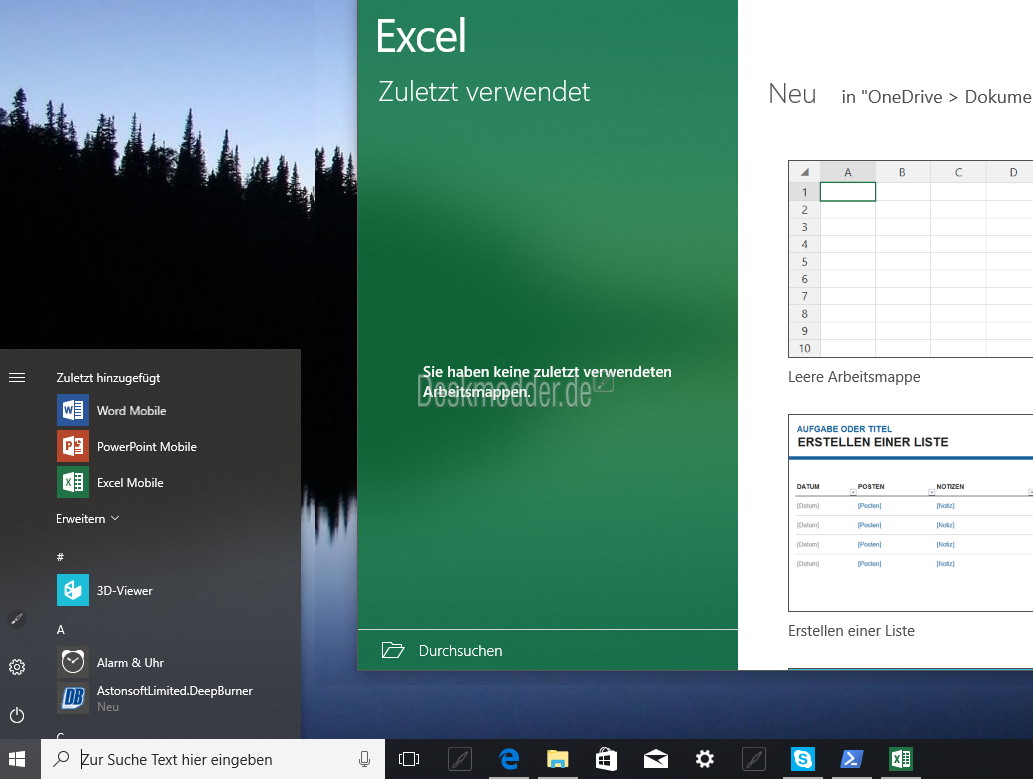Click the "Sie haben keine zuletzt verwendeten Arbeitsmappen." message

point(547,382)
